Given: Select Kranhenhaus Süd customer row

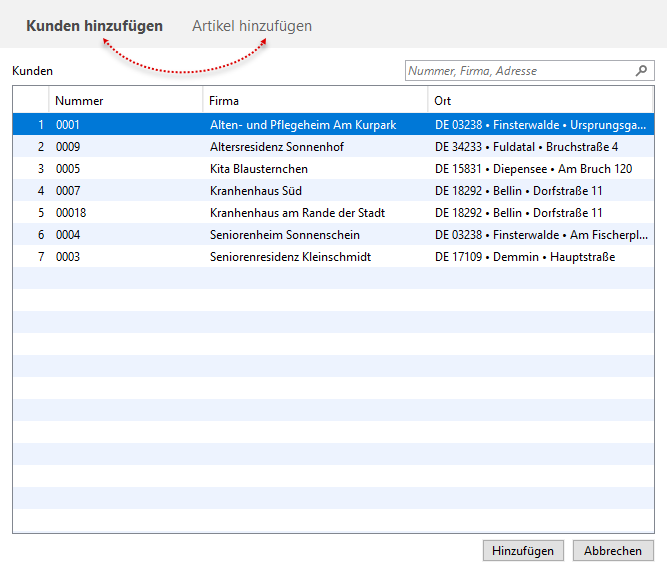Looking at the screenshot, I should click(x=256, y=191).
